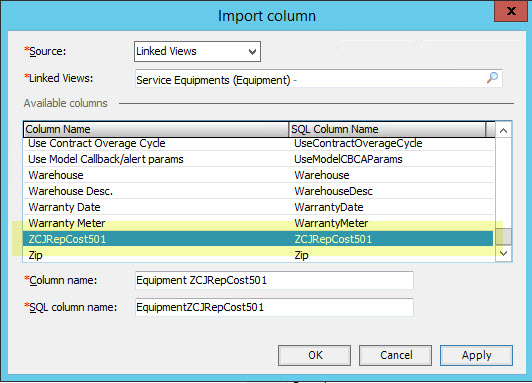Select the Warranty Date row
Screen dimensions: 532x383
coord(258,207)
